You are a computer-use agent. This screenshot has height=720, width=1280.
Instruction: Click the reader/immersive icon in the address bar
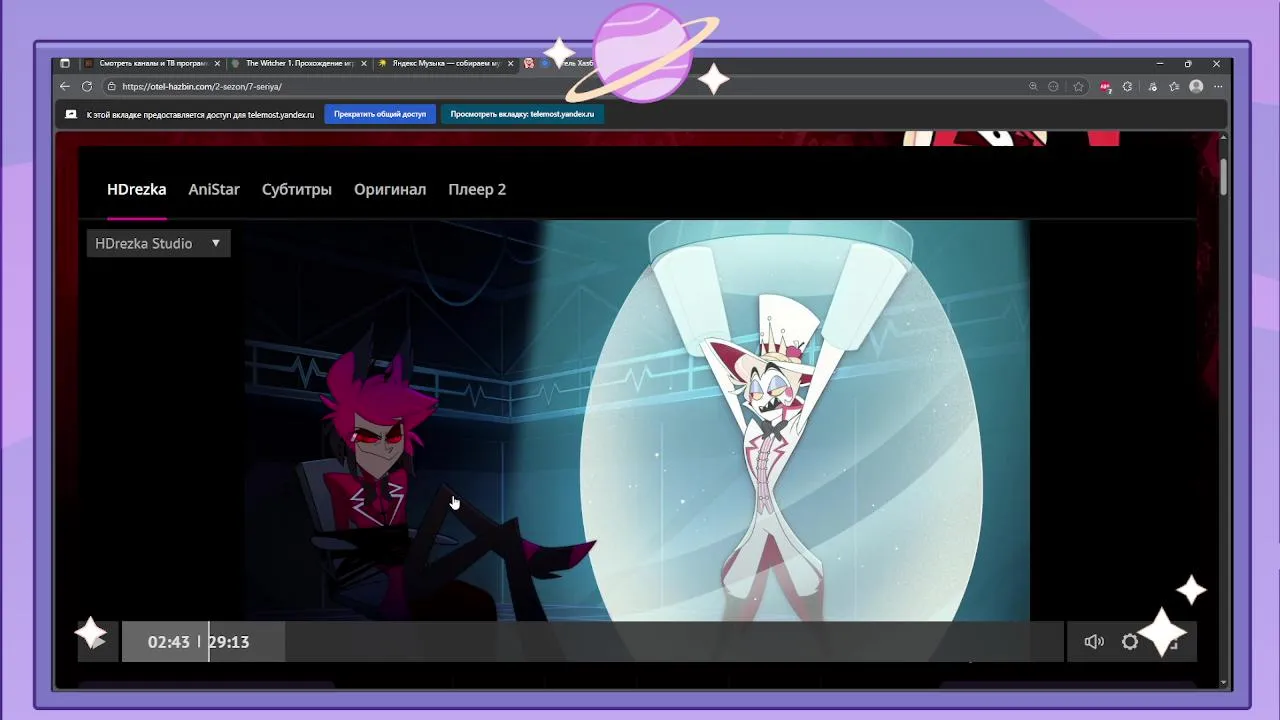[1053, 87]
